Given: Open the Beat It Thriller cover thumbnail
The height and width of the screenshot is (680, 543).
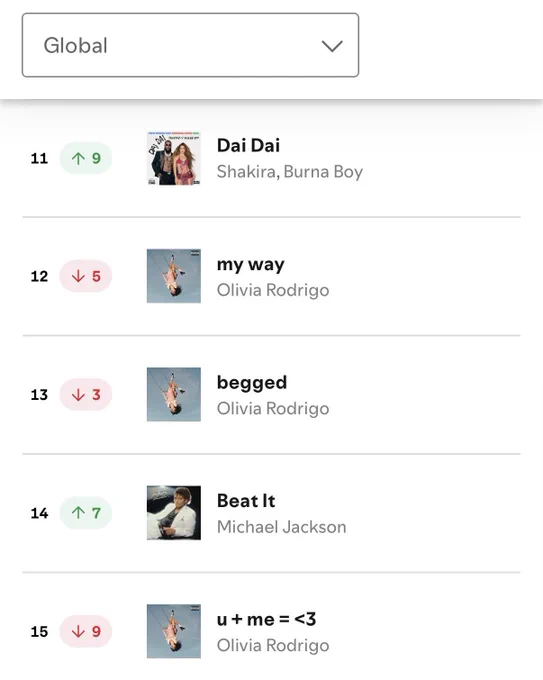Looking at the screenshot, I should (174, 513).
